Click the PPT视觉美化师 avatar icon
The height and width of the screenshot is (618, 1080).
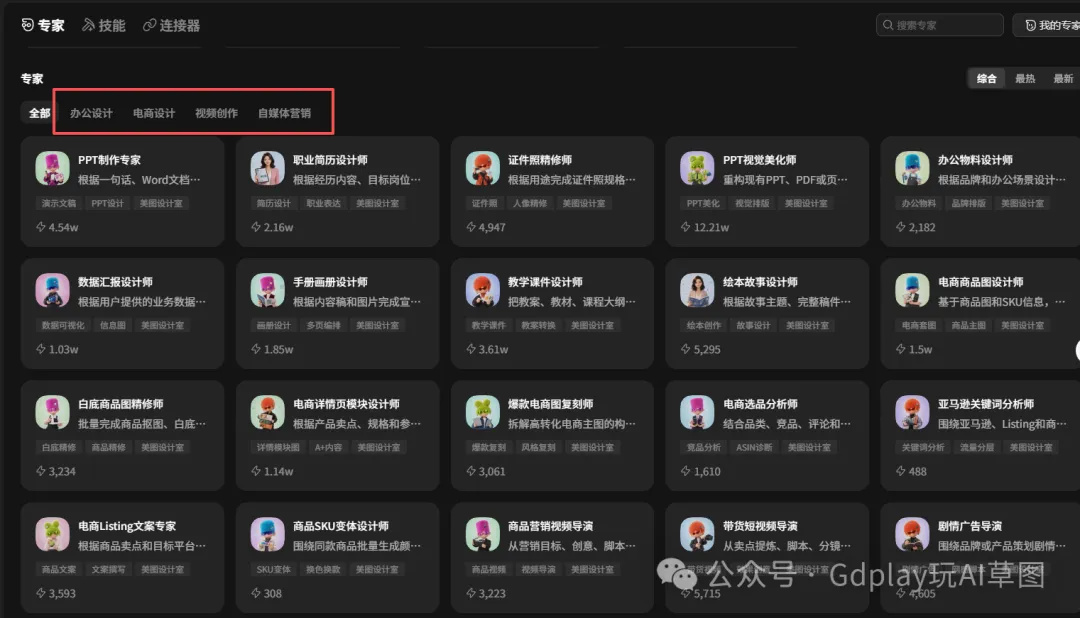coord(697,169)
